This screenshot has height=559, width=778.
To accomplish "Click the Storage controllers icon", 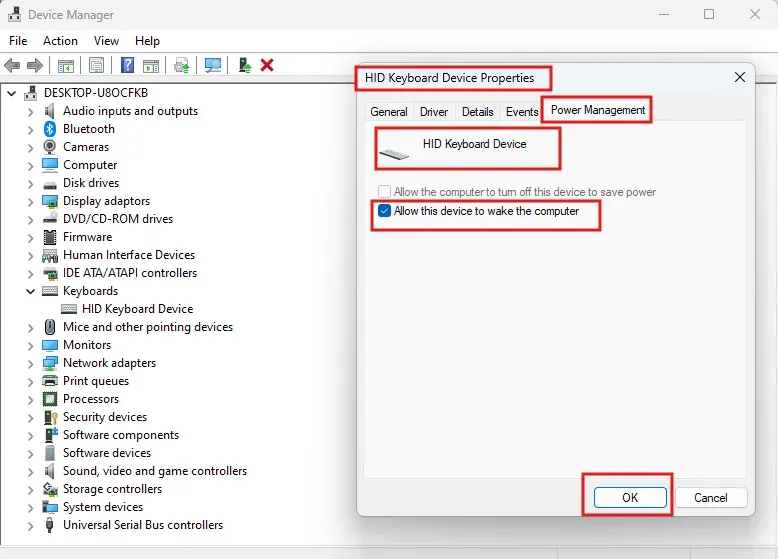I will point(50,489).
